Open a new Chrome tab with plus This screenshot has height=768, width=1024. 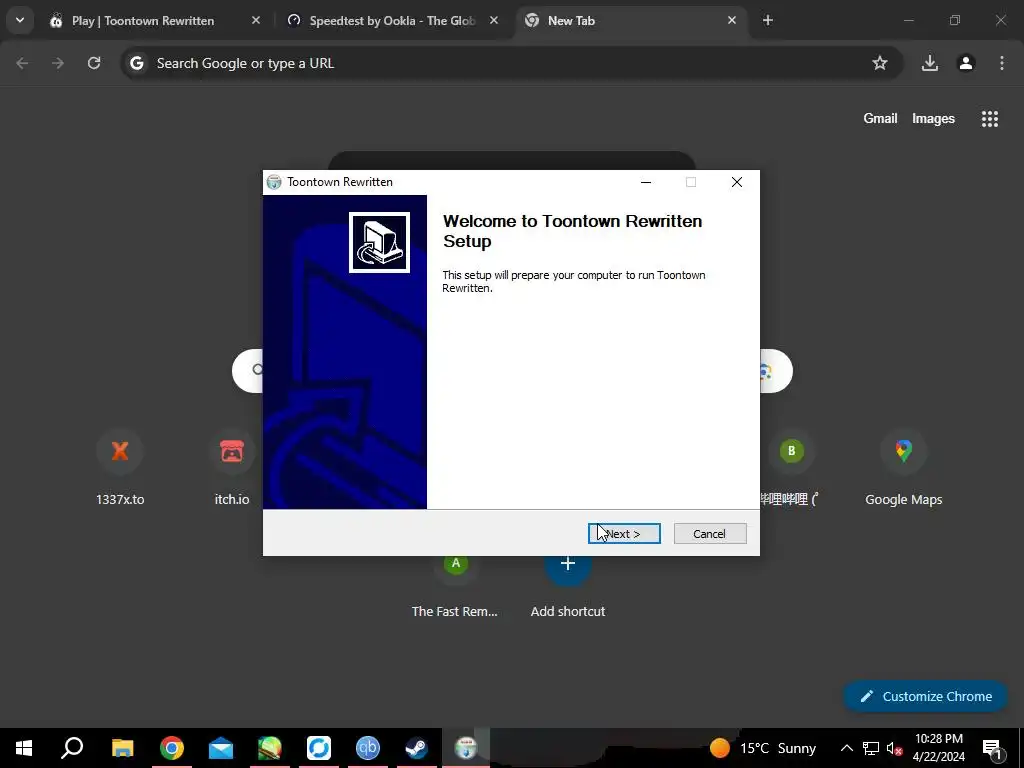pyautogui.click(x=768, y=20)
